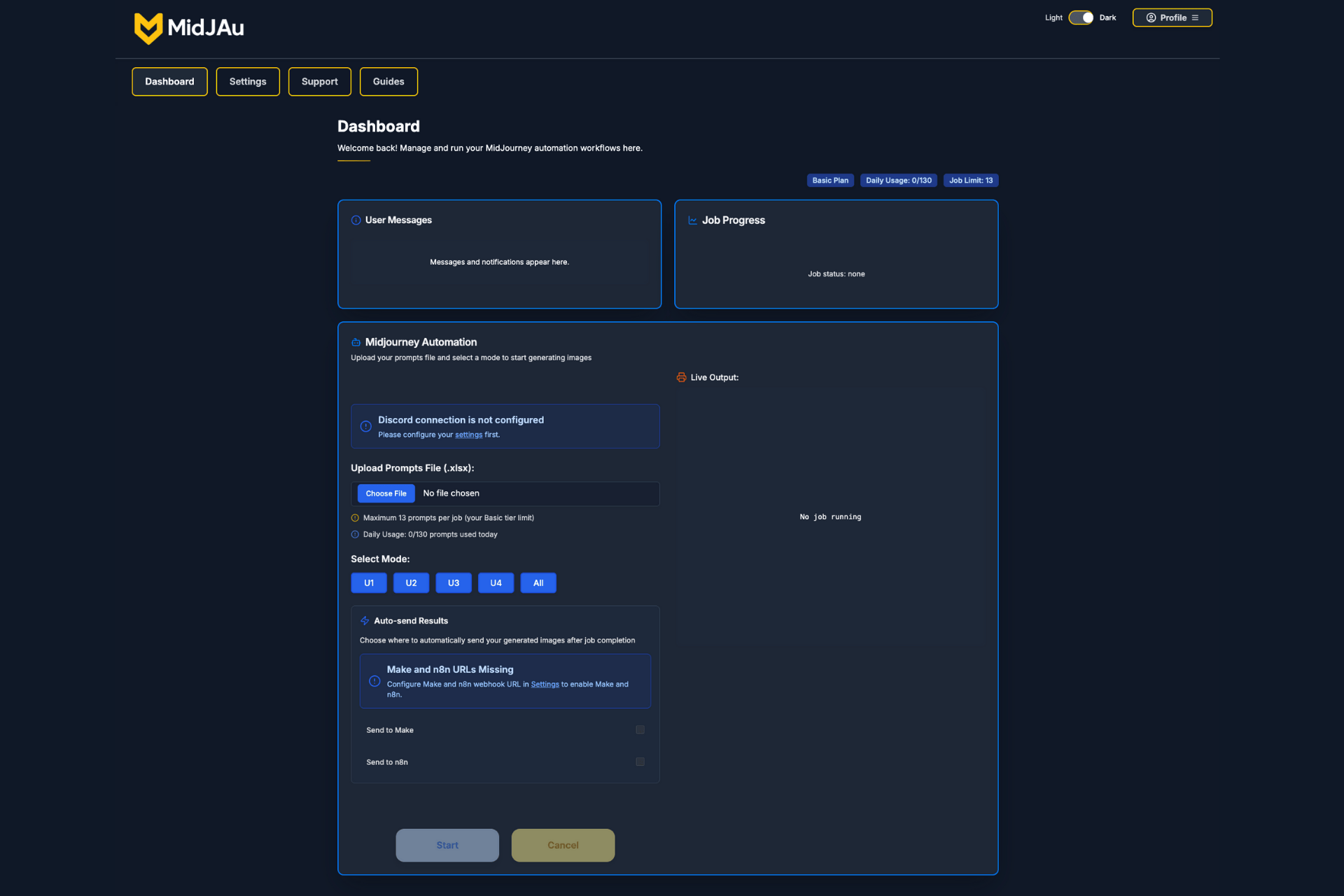Click the info icon next to Daily Usage prompts note

click(354, 534)
